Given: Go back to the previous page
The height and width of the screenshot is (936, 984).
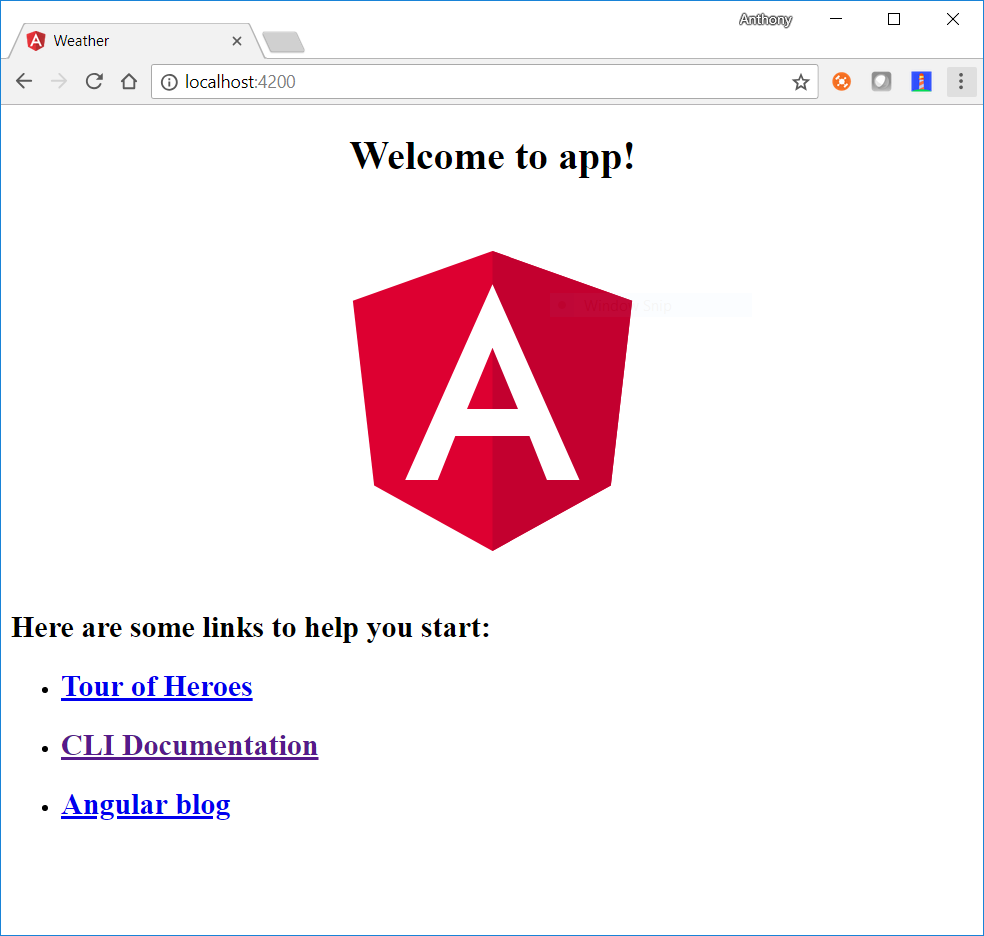Looking at the screenshot, I should point(24,82).
